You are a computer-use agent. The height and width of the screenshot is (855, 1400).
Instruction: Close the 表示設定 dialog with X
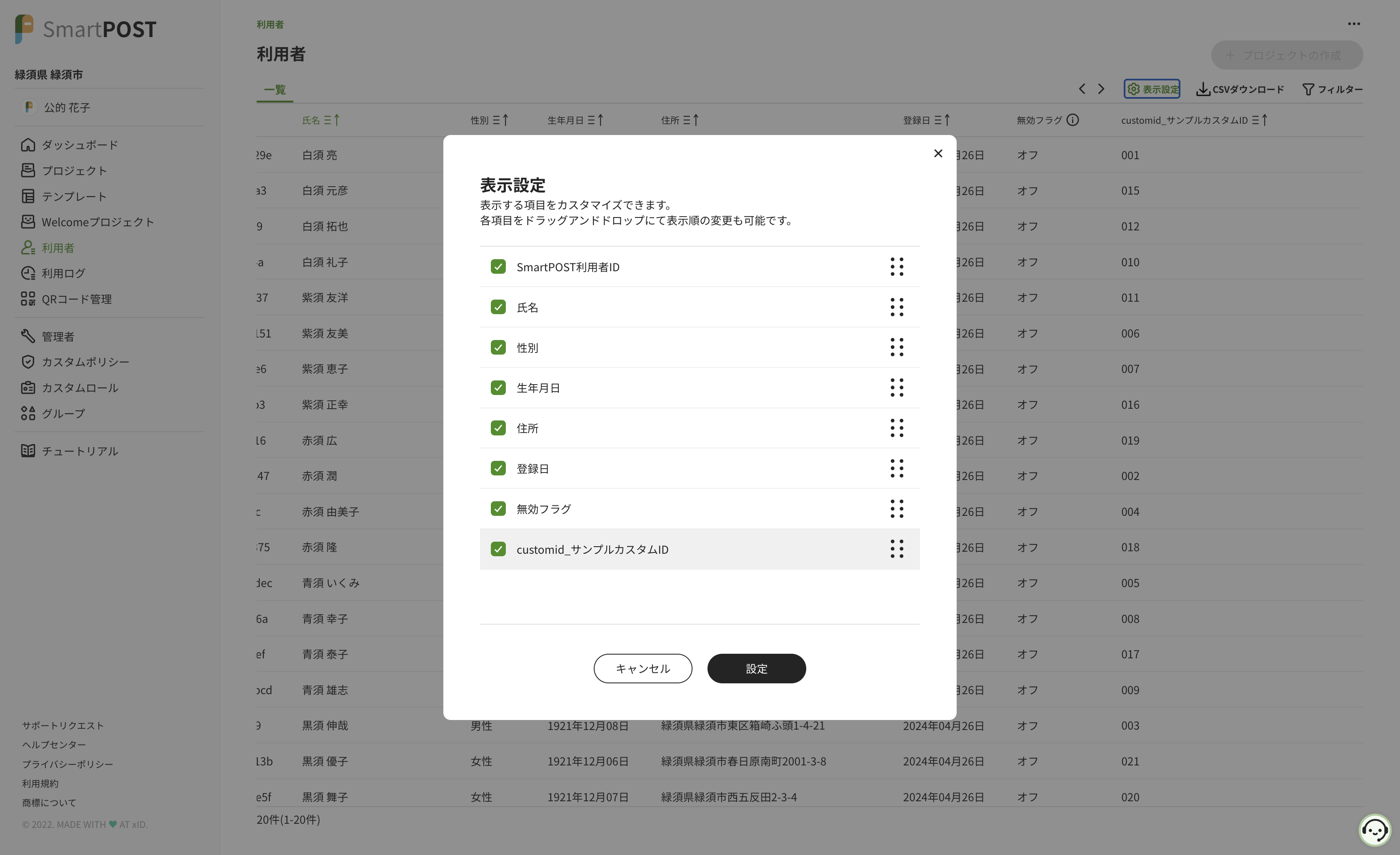[938, 153]
